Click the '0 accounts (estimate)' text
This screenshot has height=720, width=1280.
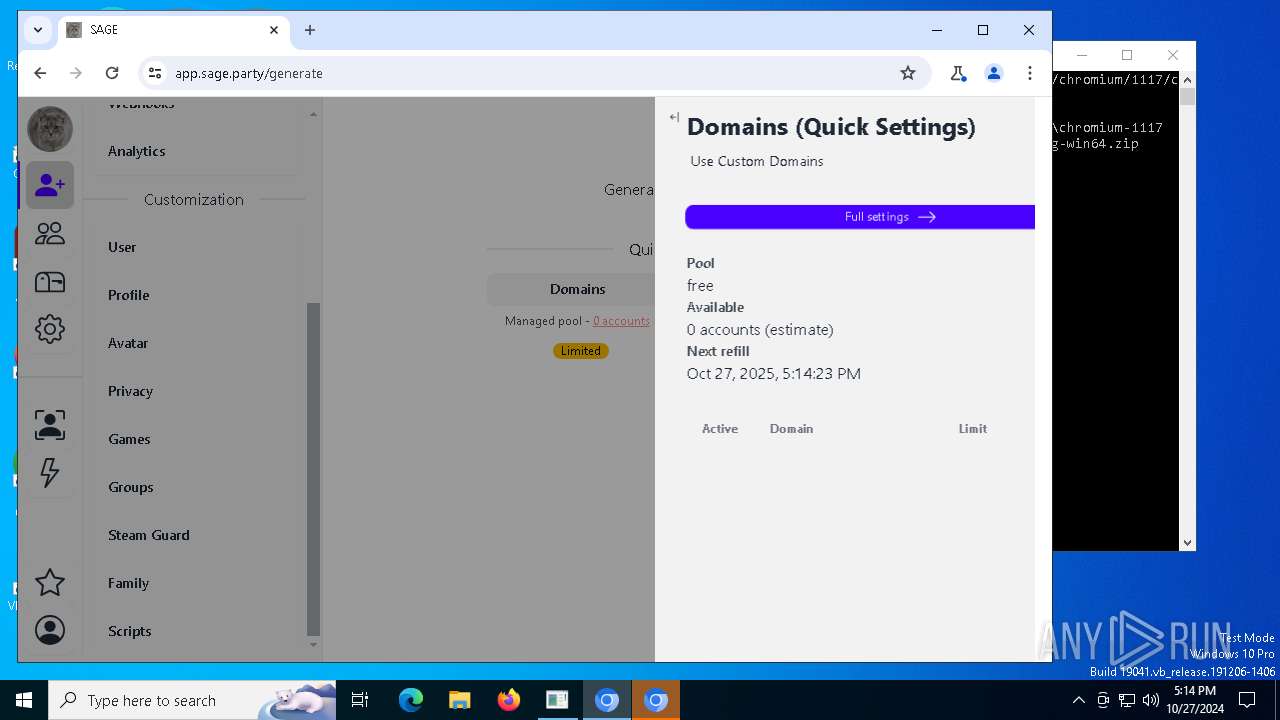coord(760,330)
